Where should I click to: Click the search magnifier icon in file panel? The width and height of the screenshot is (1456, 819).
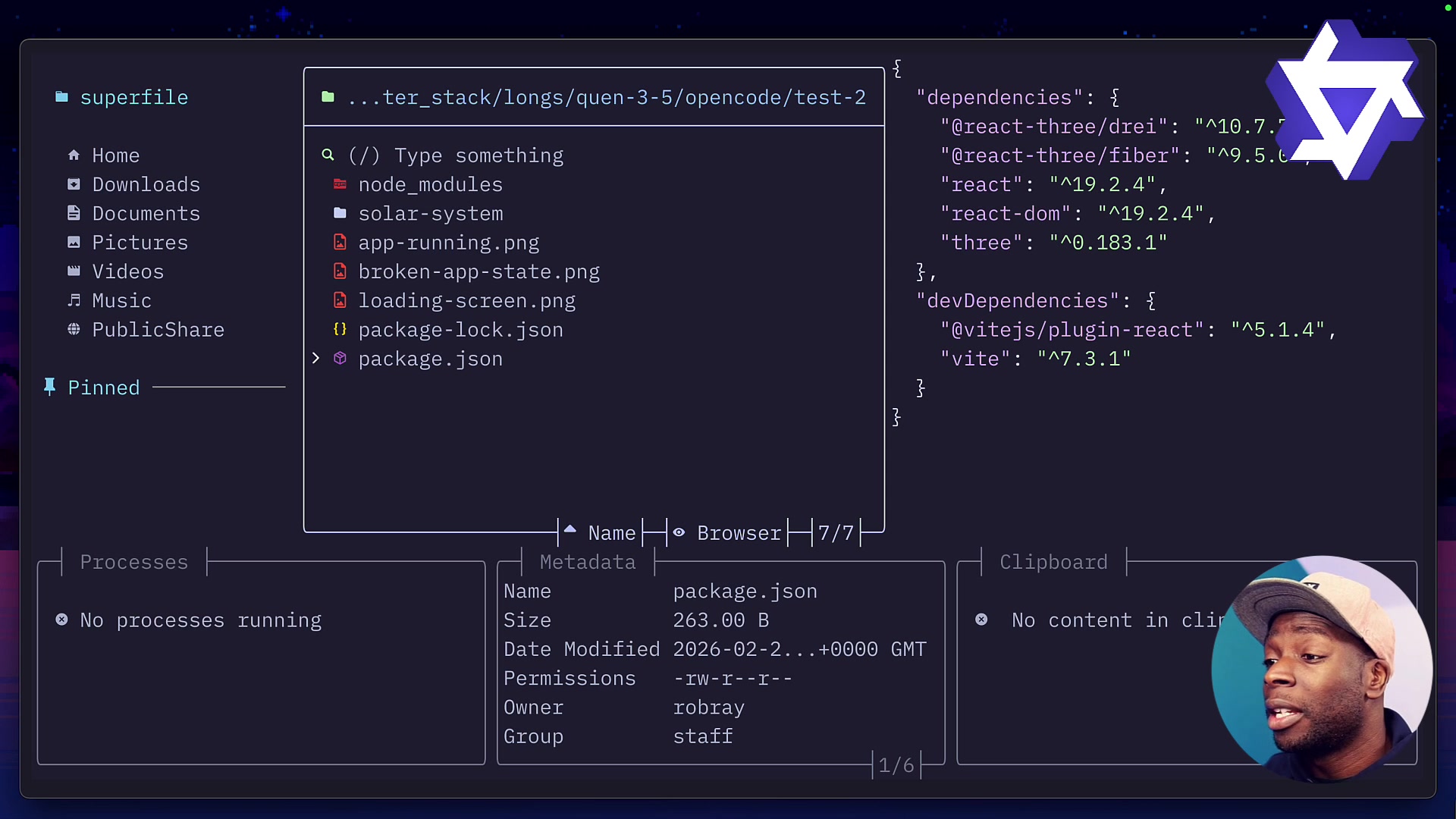coord(328,155)
